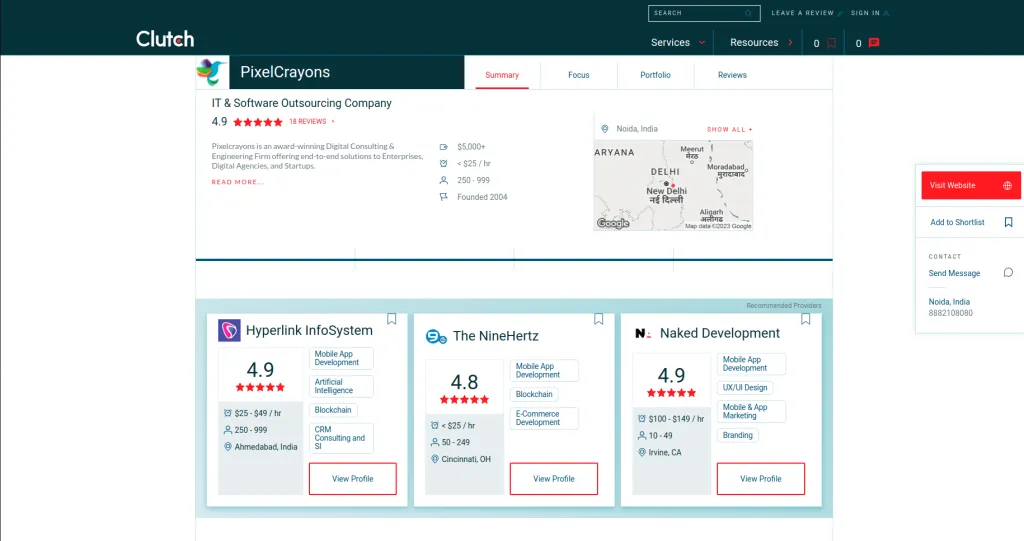Click The NineHertz logo icon

pos(436,336)
